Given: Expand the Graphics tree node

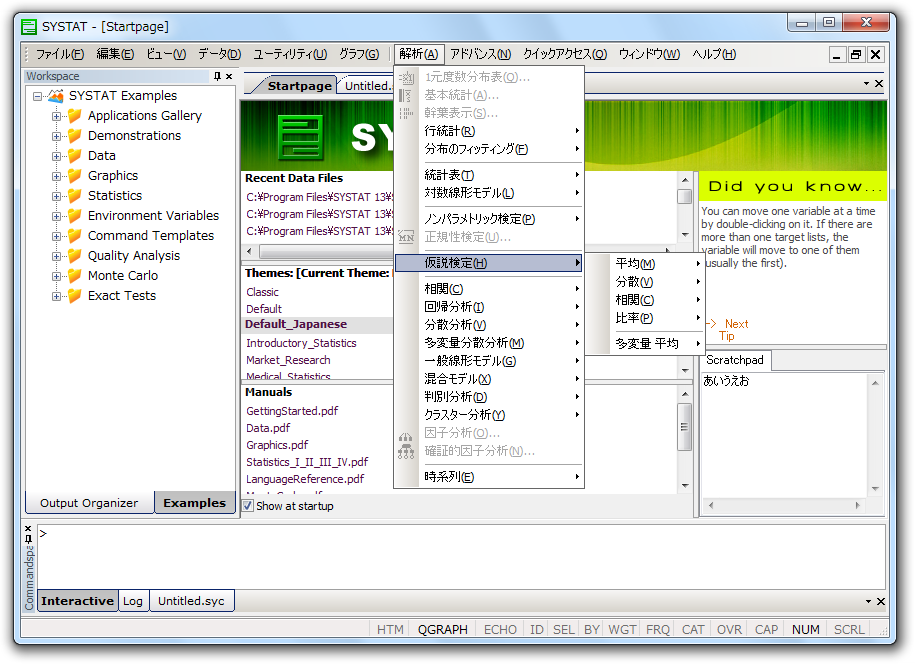Looking at the screenshot, I should (56, 176).
